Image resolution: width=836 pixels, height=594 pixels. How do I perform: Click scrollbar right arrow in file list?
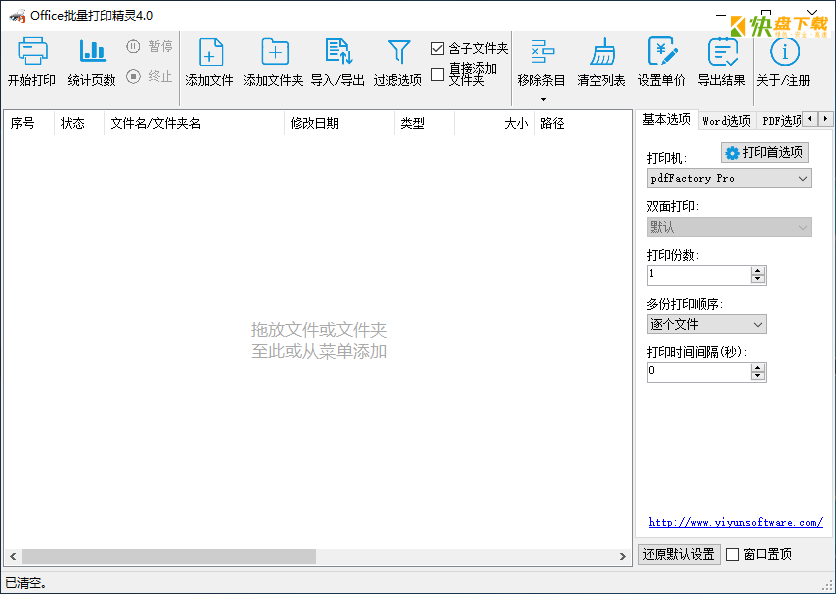pos(623,557)
